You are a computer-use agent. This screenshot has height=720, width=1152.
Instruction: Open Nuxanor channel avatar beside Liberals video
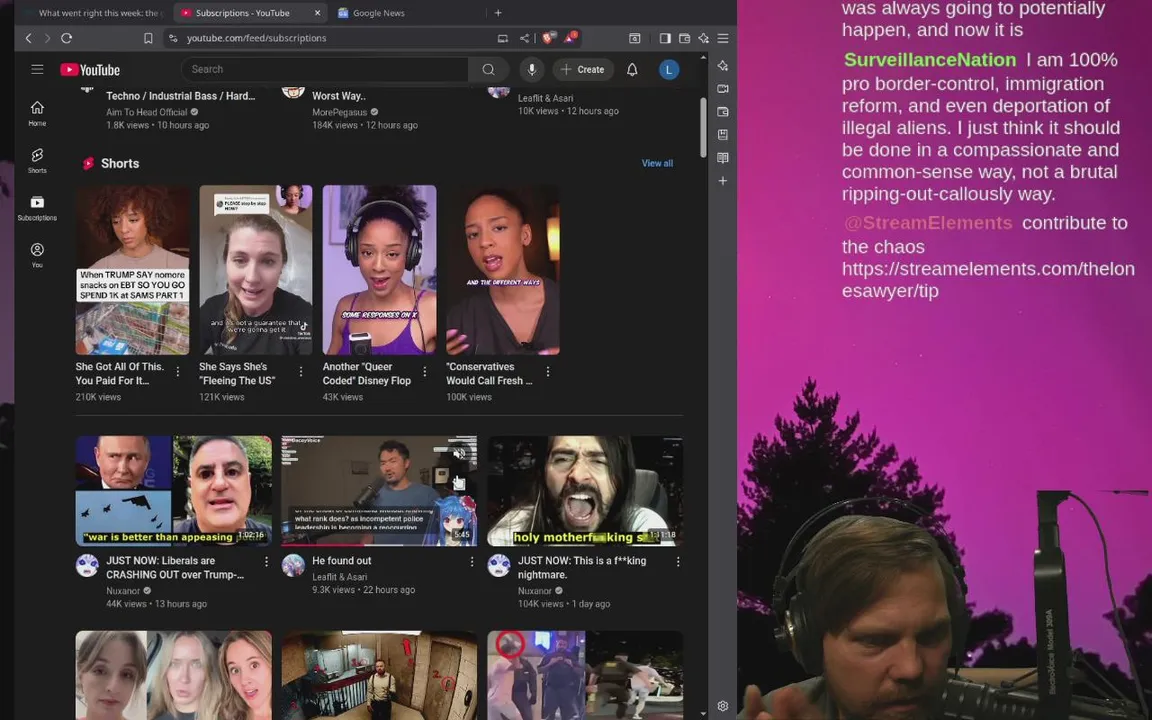pyautogui.click(x=87, y=565)
